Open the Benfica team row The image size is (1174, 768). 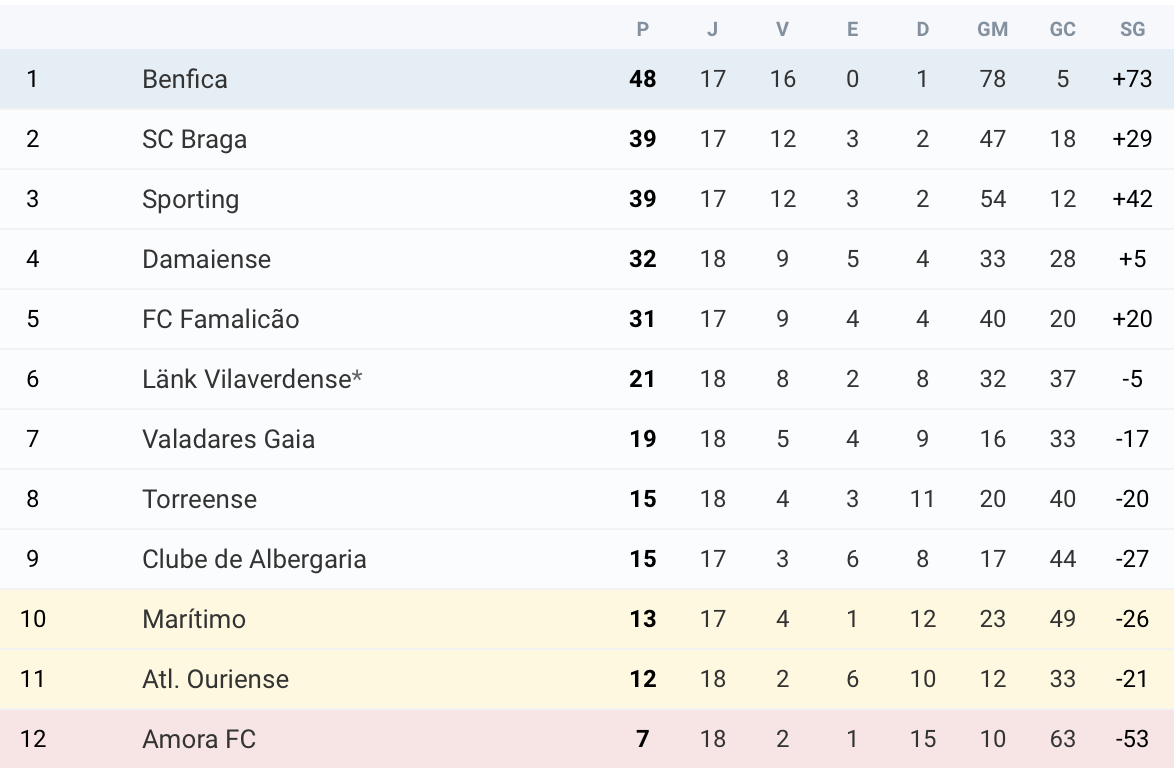185,79
